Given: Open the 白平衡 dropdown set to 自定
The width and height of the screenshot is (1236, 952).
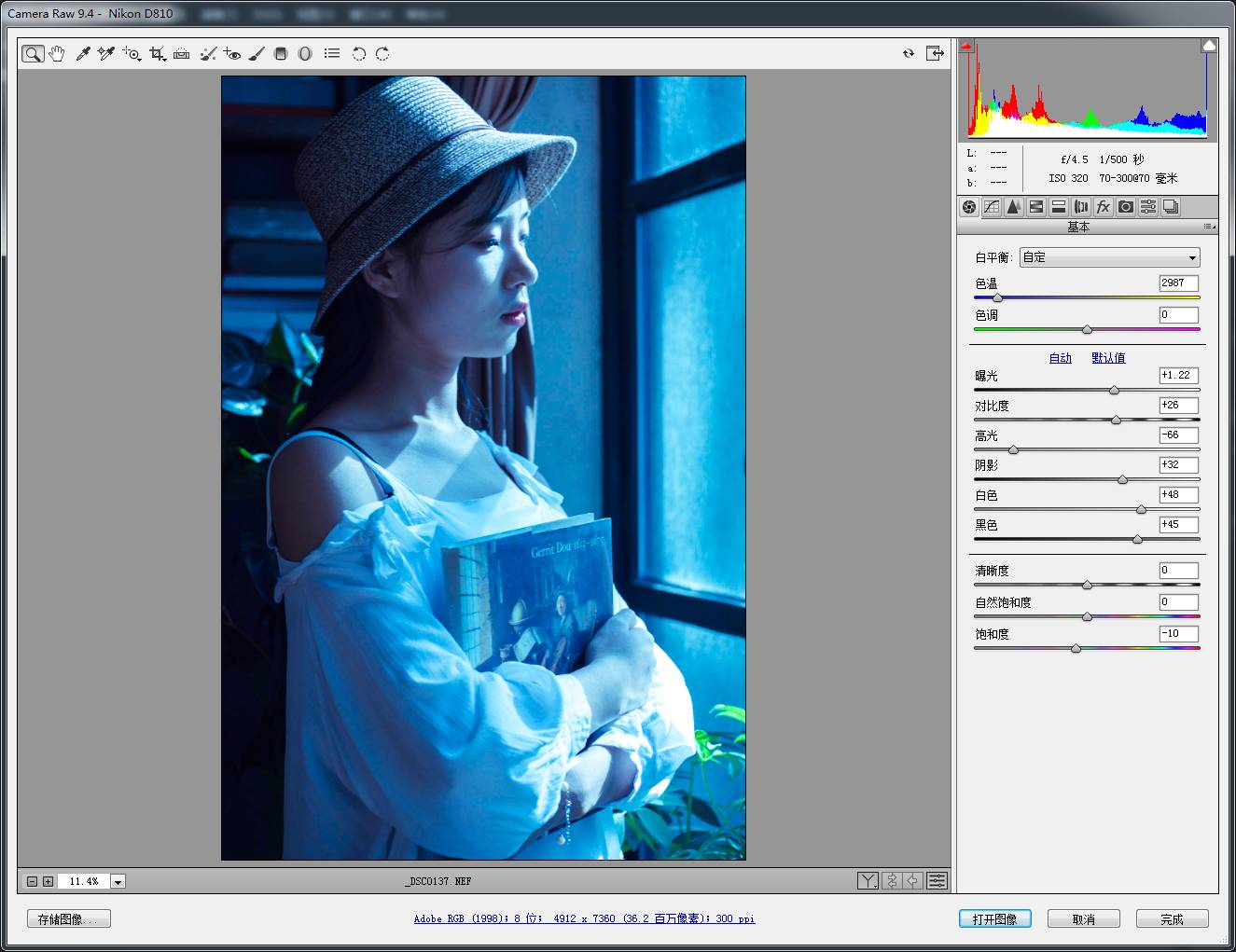Looking at the screenshot, I should [1109, 257].
